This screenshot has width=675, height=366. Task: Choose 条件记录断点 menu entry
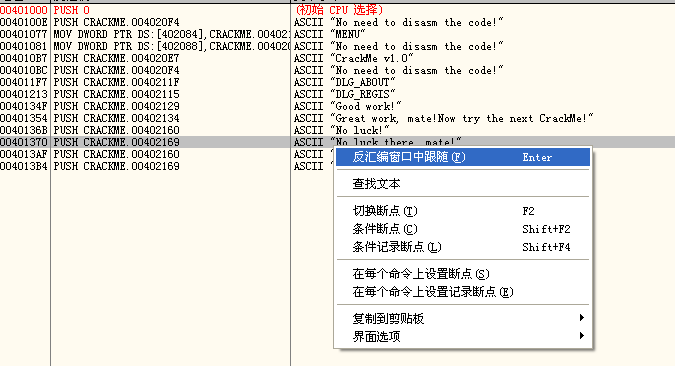[462, 247]
